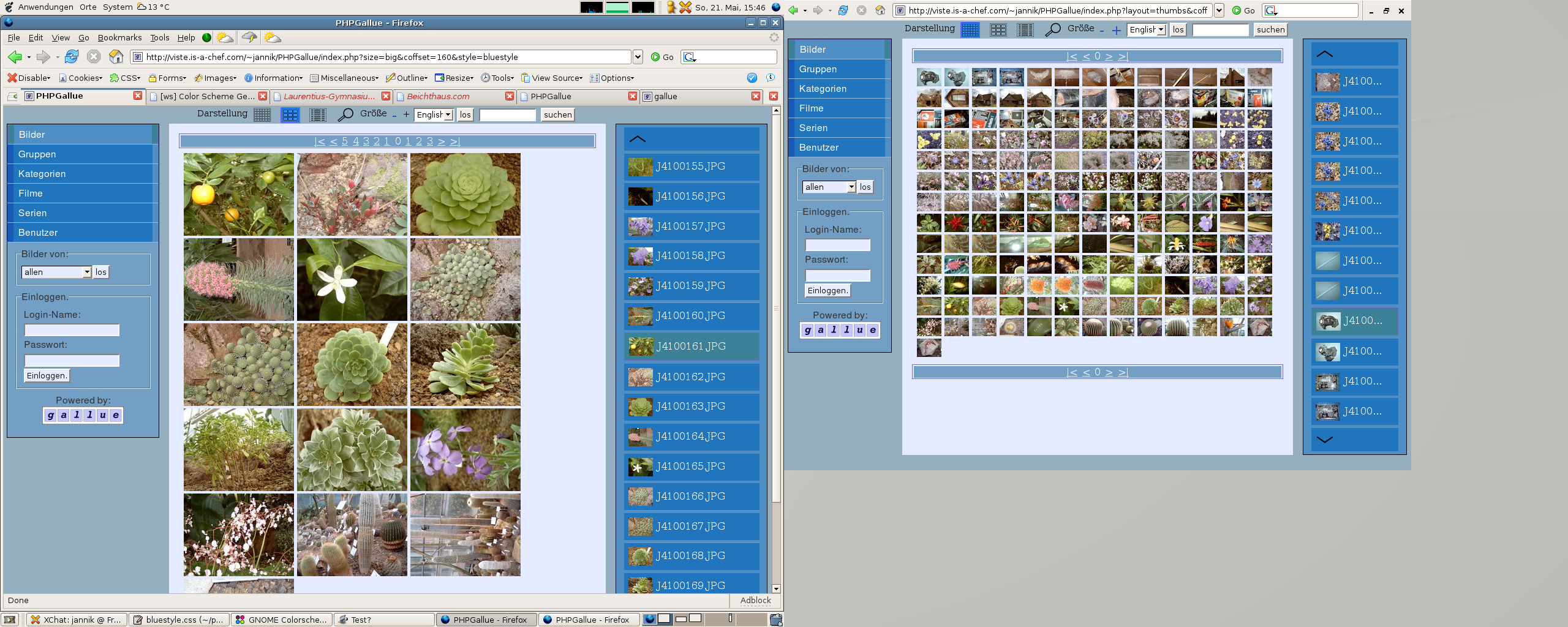Select the list view display icon
The width and height of the screenshot is (1568, 627).
pyautogui.click(x=317, y=115)
